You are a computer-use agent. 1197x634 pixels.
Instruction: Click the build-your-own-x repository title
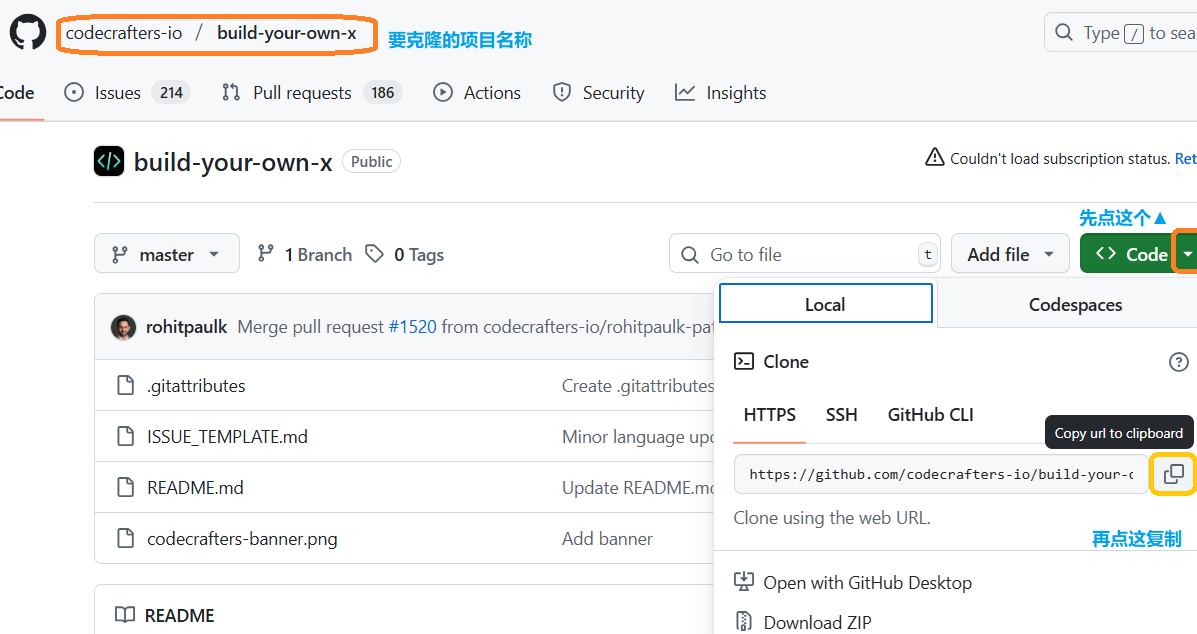click(233, 163)
